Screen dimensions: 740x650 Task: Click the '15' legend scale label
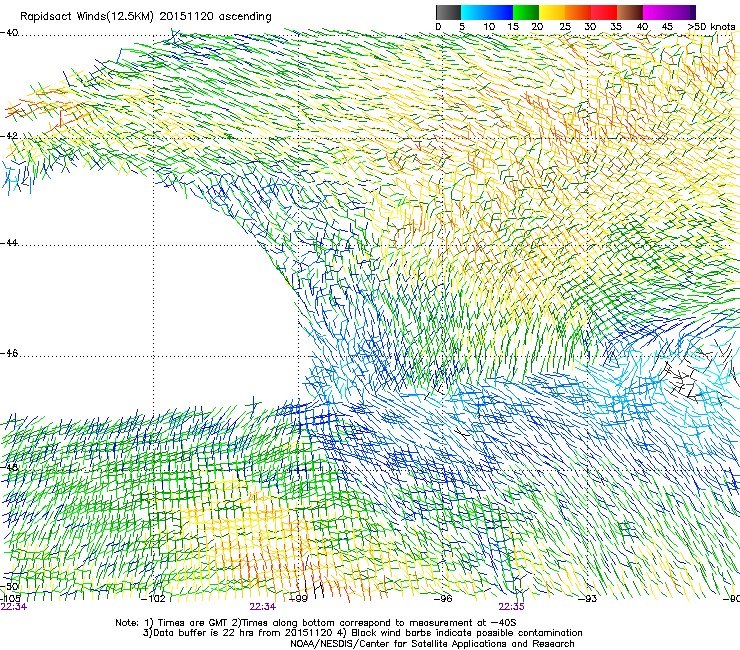pyautogui.click(x=513, y=27)
